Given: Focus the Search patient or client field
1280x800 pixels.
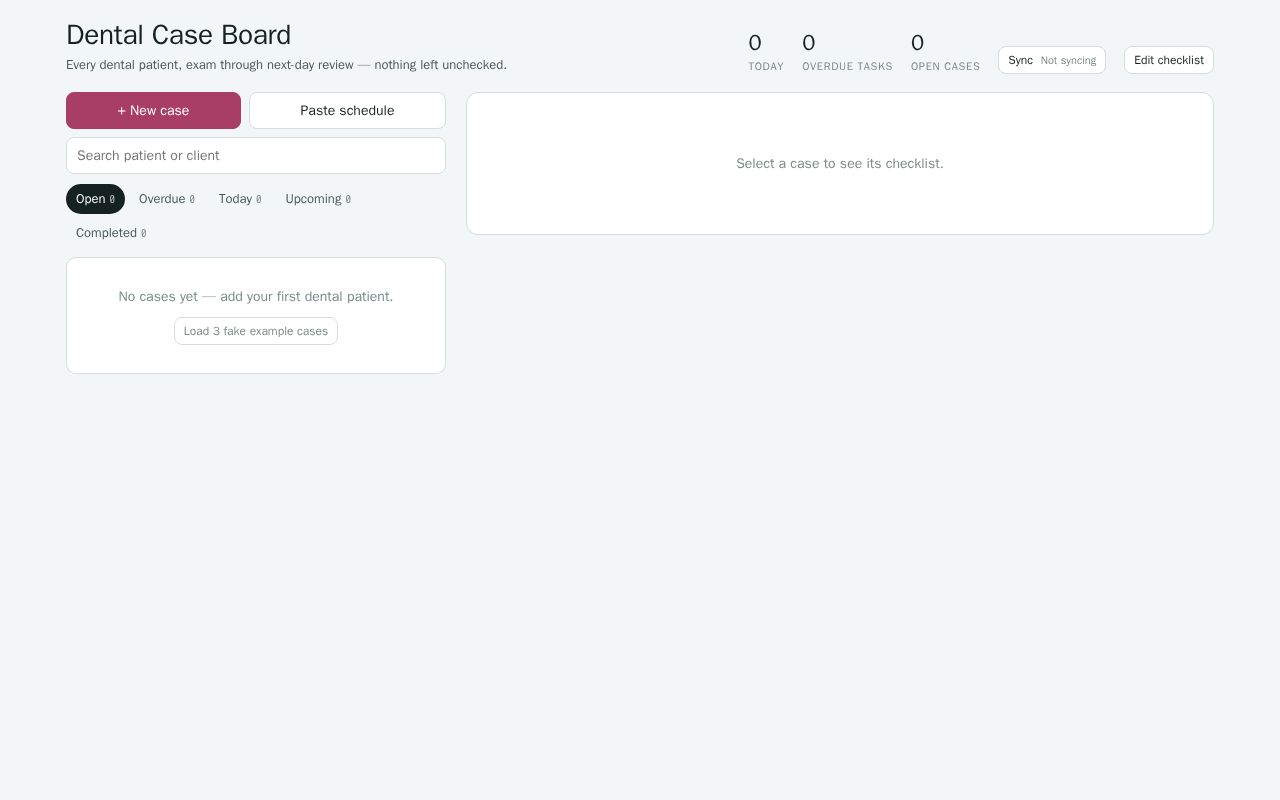Looking at the screenshot, I should (256, 155).
